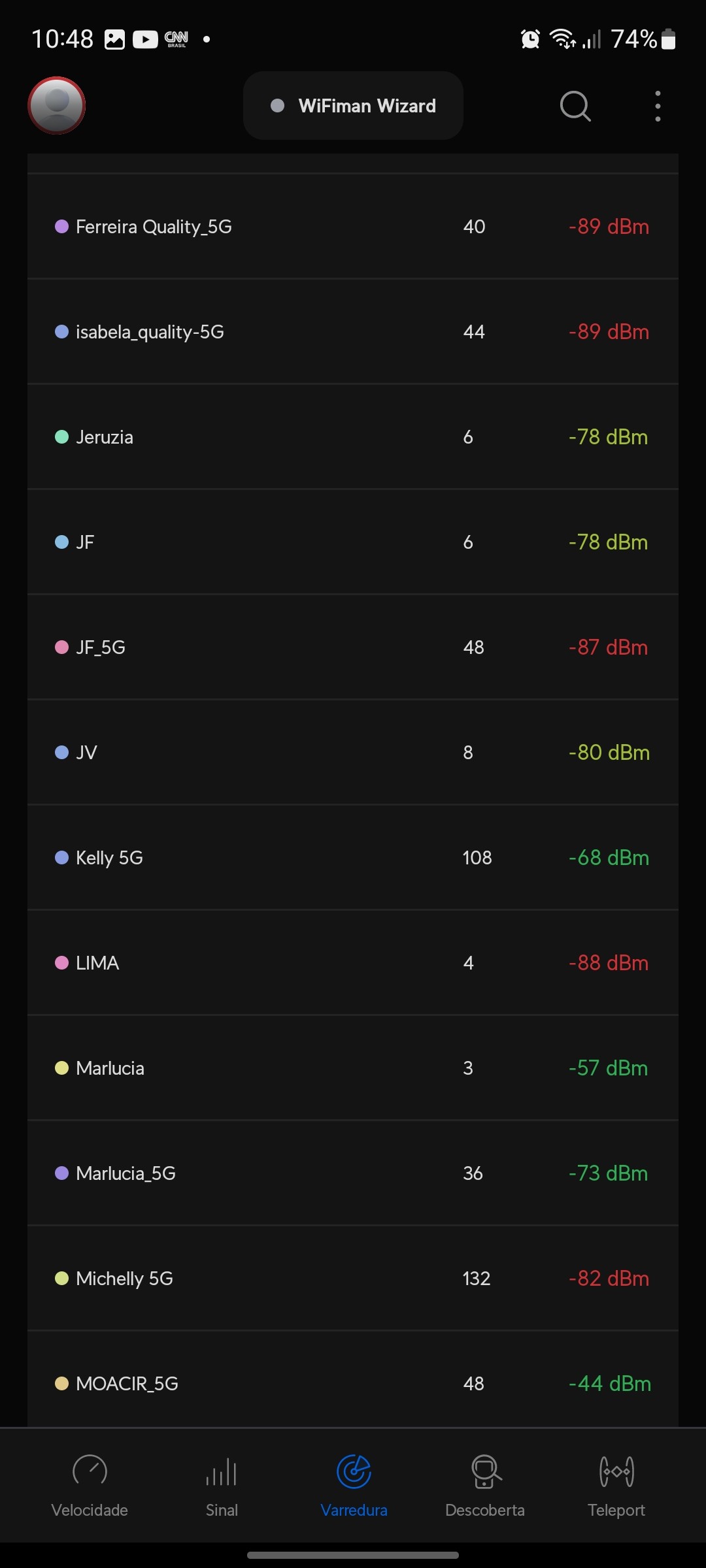
Task: Tap the WiFiman Wizard button
Action: coord(353,106)
